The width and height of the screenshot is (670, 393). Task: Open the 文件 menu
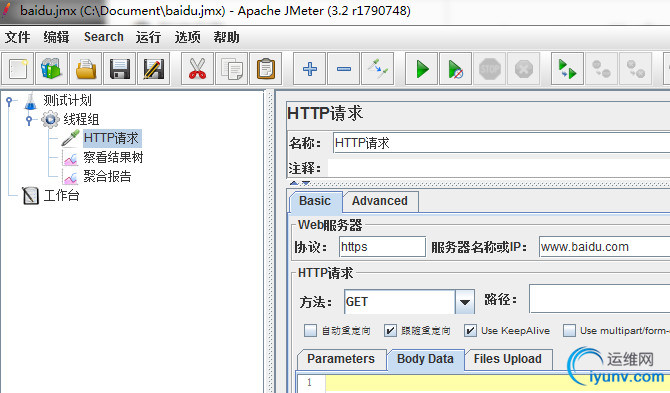(x=18, y=37)
